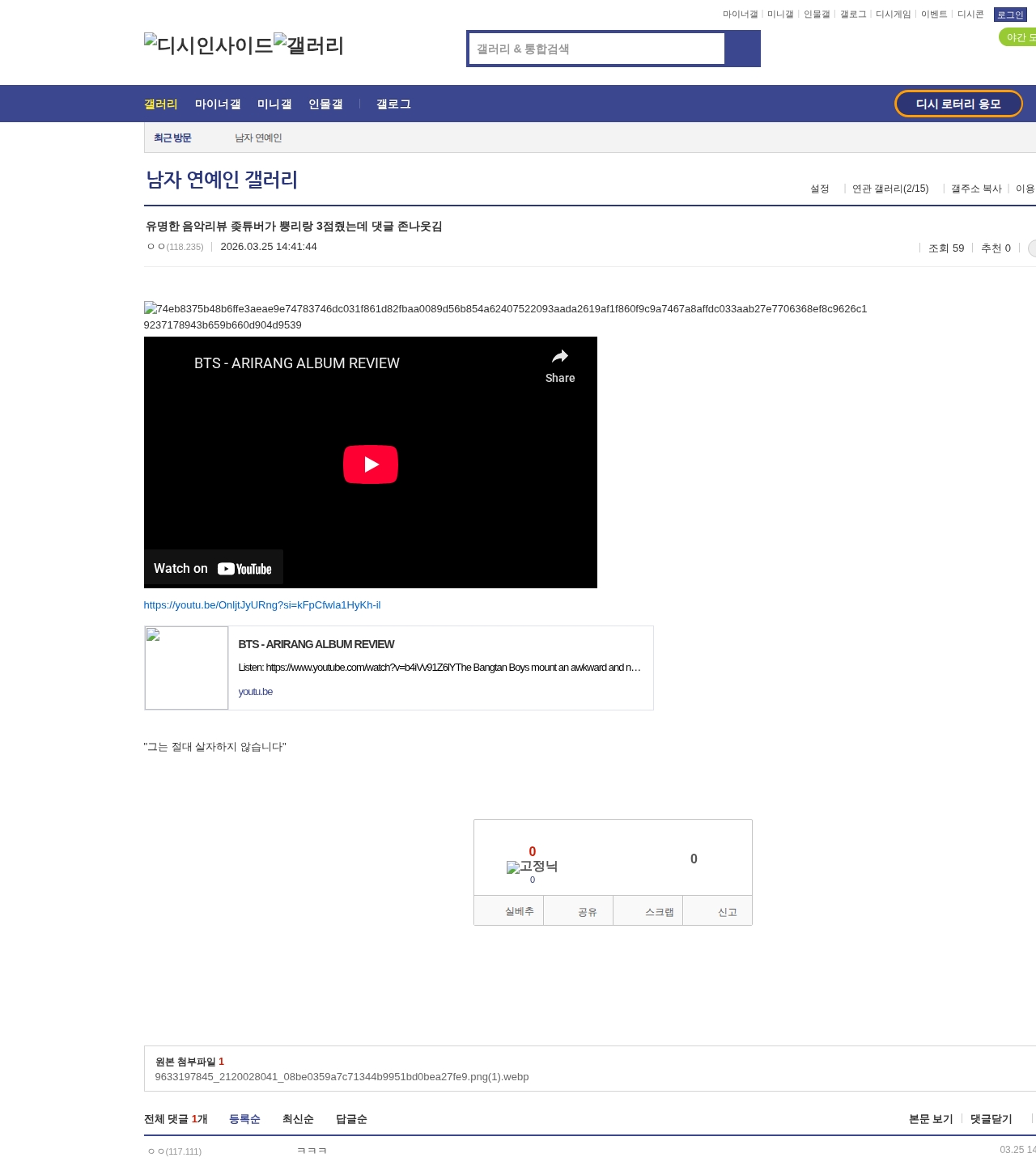Open the 설정 settings dropdown
This screenshot has width=1036, height=1162.
[820, 189]
